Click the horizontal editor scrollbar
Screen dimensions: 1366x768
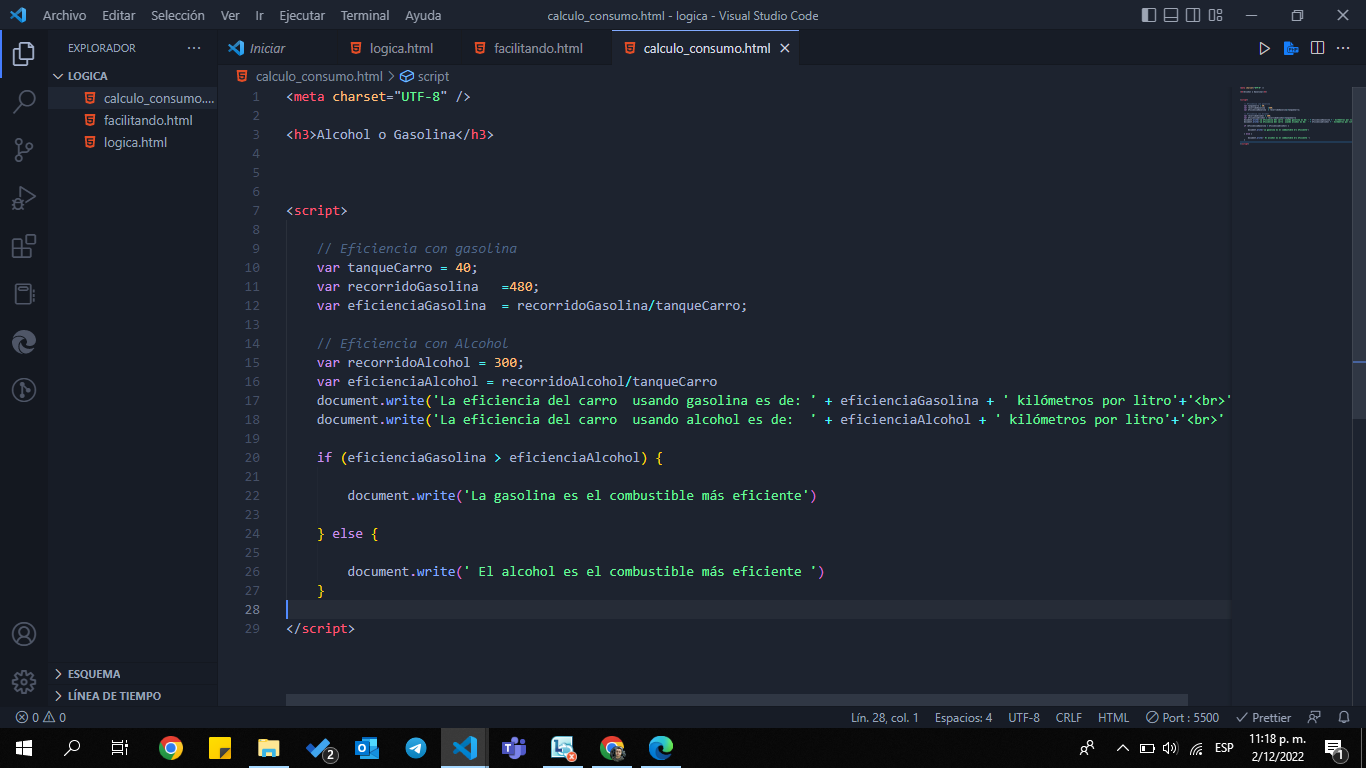point(736,700)
